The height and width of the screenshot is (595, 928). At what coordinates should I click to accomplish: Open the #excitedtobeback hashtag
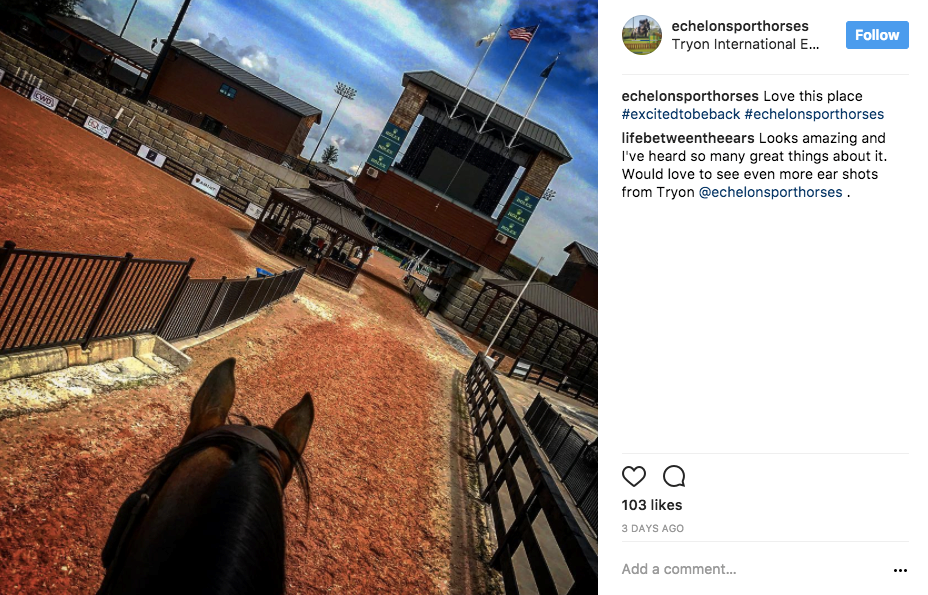(x=681, y=114)
